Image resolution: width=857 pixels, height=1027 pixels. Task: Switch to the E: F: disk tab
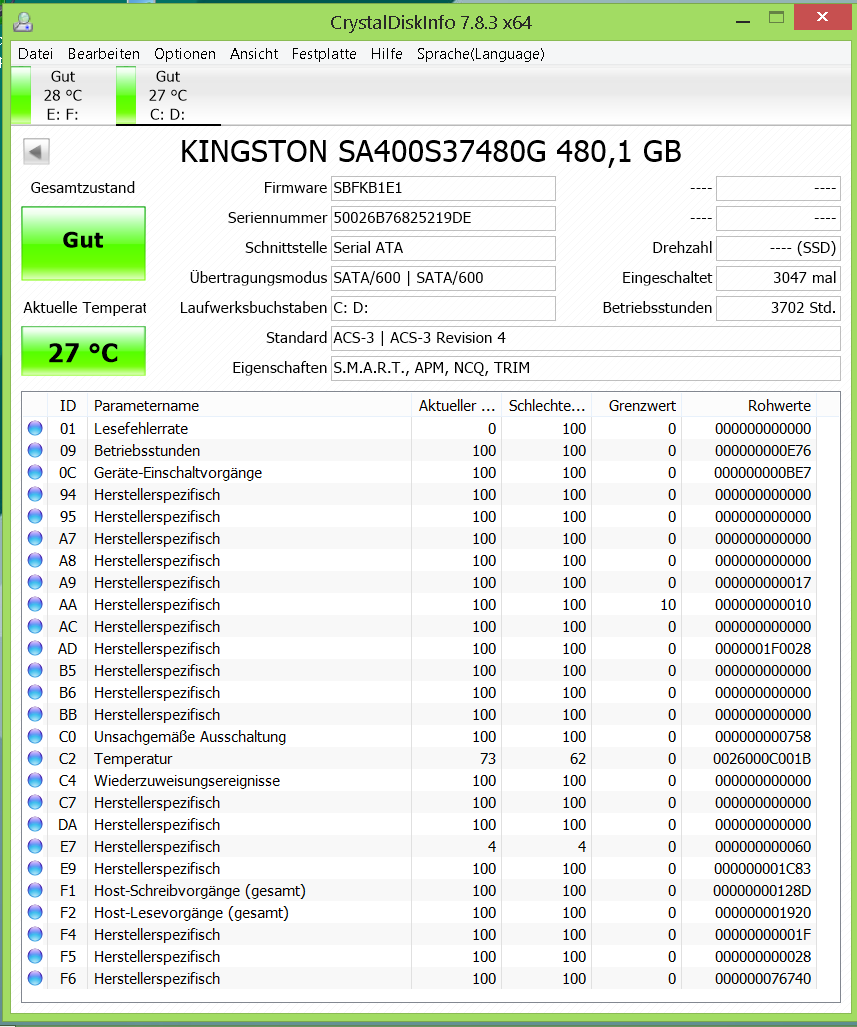pyautogui.click(x=63, y=95)
